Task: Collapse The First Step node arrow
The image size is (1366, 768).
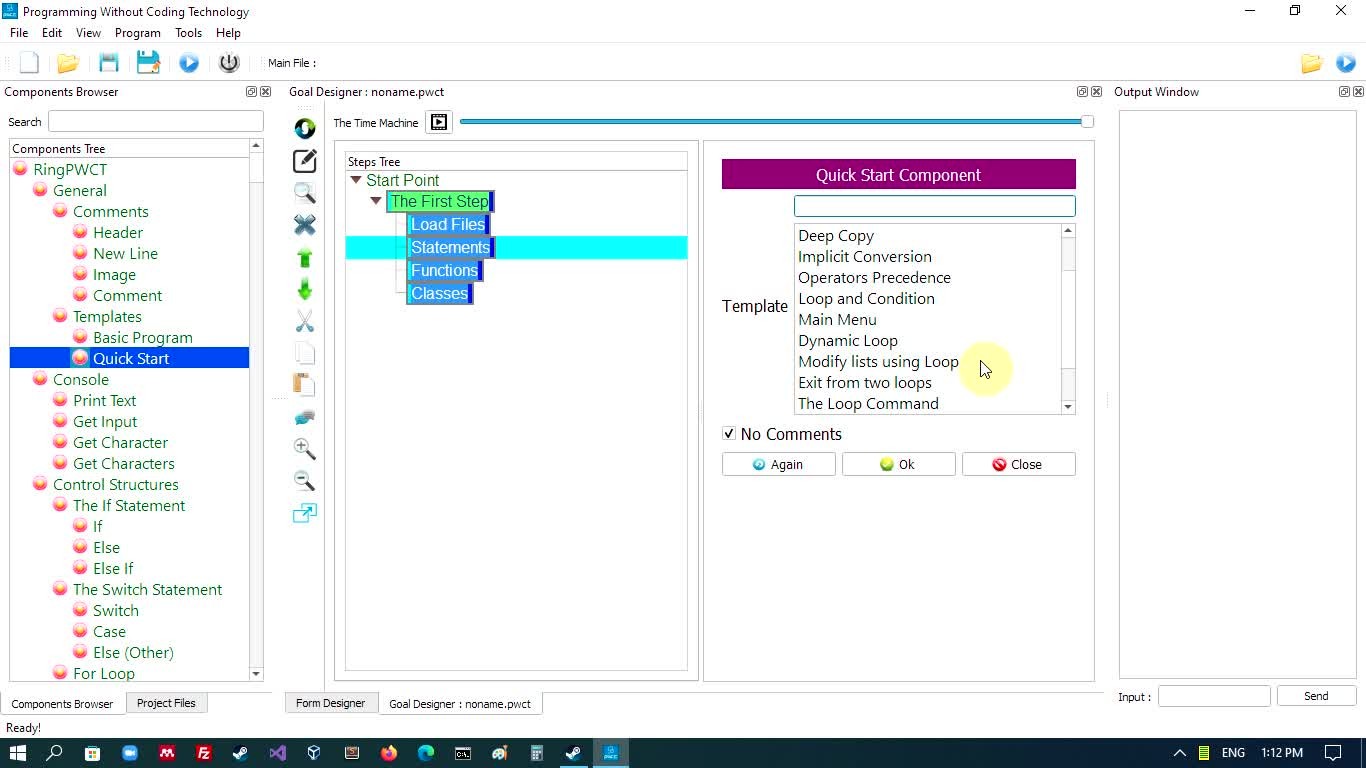Action: tap(376, 201)
